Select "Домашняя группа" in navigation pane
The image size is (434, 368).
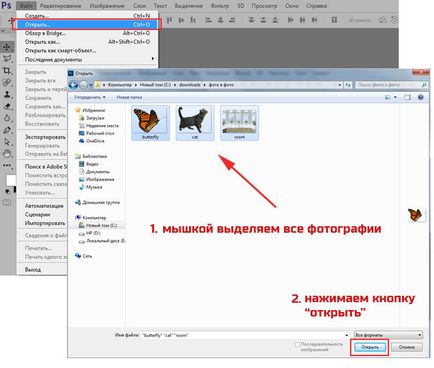tap(97, 202)
